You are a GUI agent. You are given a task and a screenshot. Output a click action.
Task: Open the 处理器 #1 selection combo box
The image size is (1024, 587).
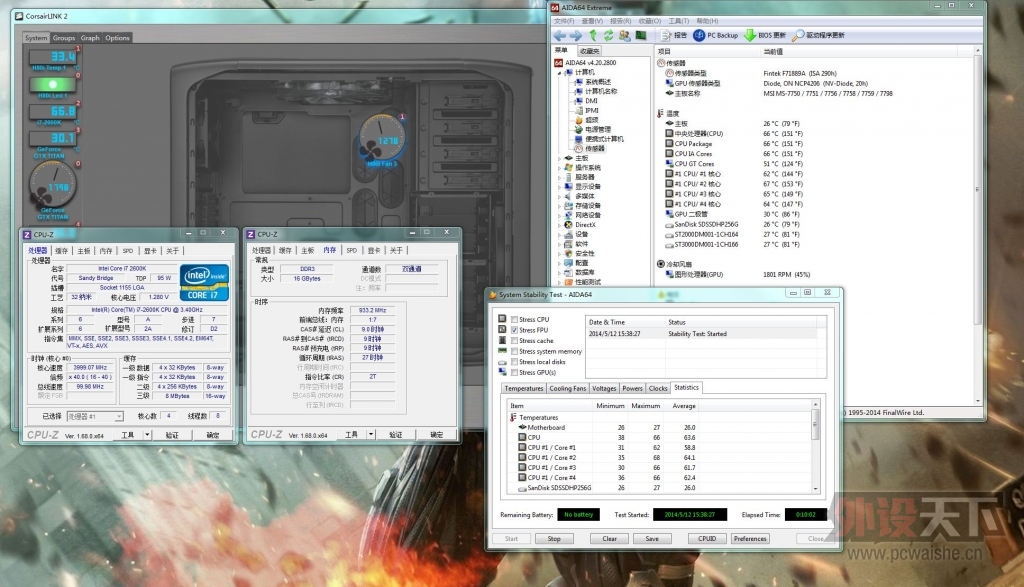[95, 416]
